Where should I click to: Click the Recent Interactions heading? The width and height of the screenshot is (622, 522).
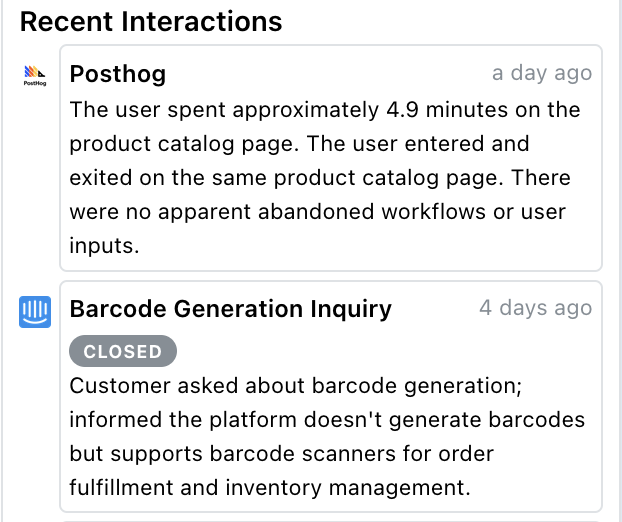(x=151, y=21)
